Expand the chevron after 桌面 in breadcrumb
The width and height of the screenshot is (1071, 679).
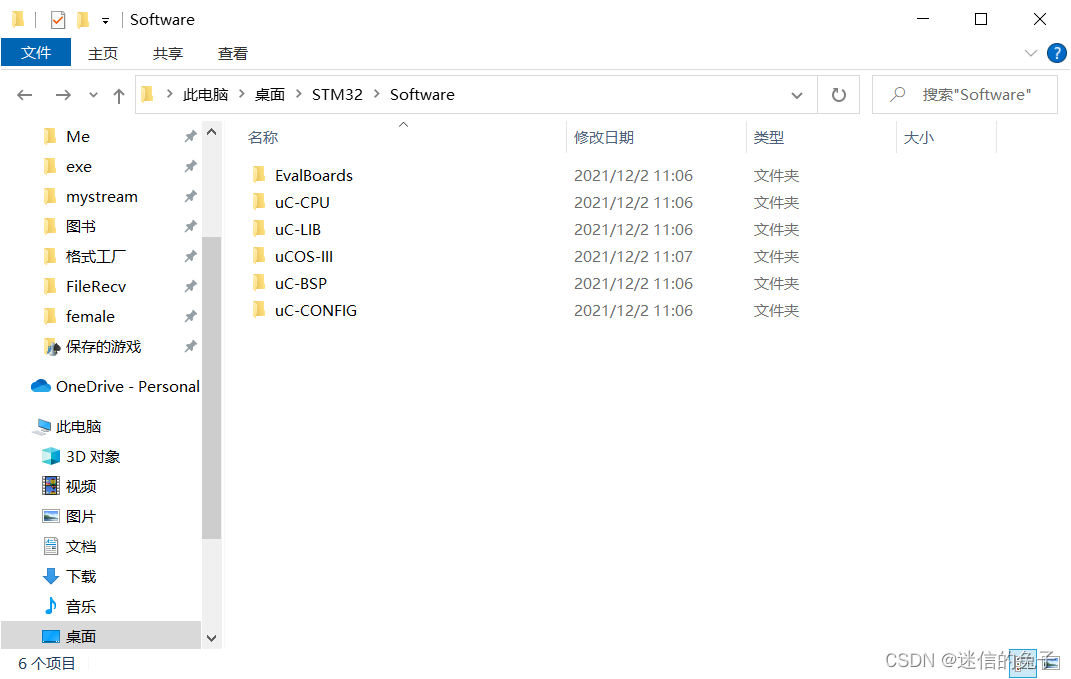coord(298,94)
